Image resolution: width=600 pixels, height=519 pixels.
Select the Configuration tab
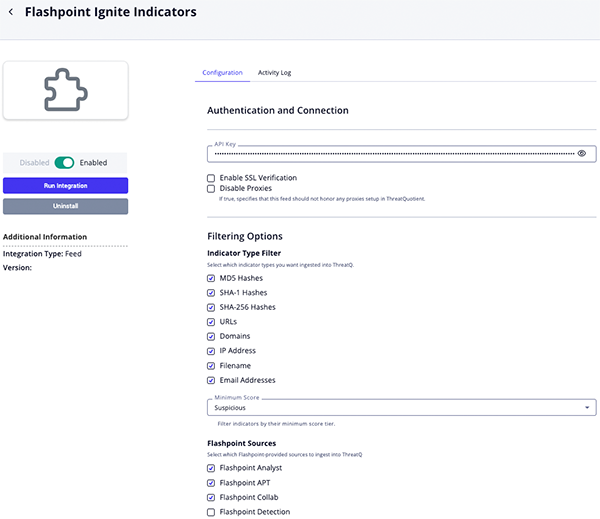pos(222,73)
